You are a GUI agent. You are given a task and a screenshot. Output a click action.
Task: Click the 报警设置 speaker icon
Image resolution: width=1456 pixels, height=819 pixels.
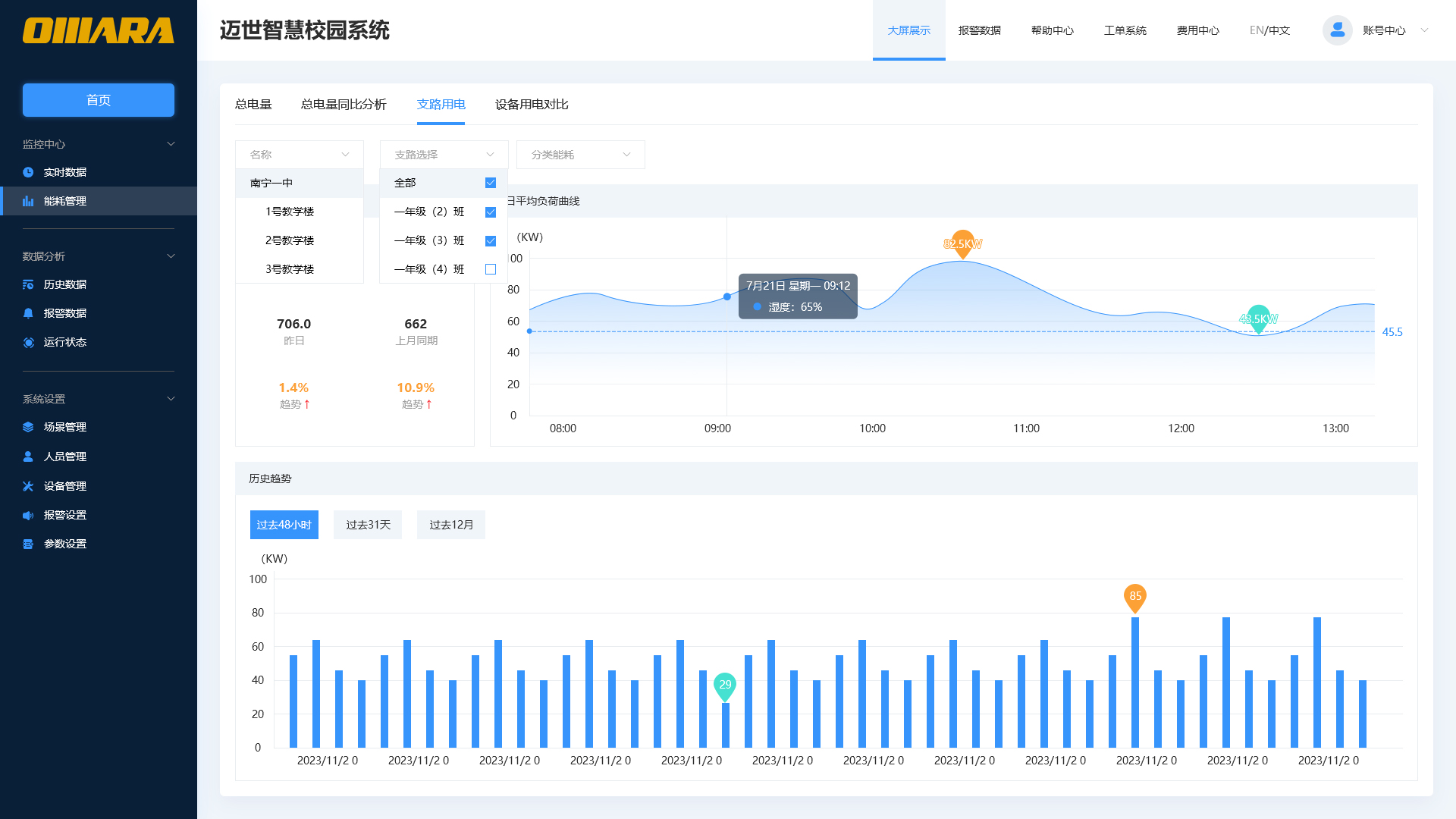[x=28, y=515]
